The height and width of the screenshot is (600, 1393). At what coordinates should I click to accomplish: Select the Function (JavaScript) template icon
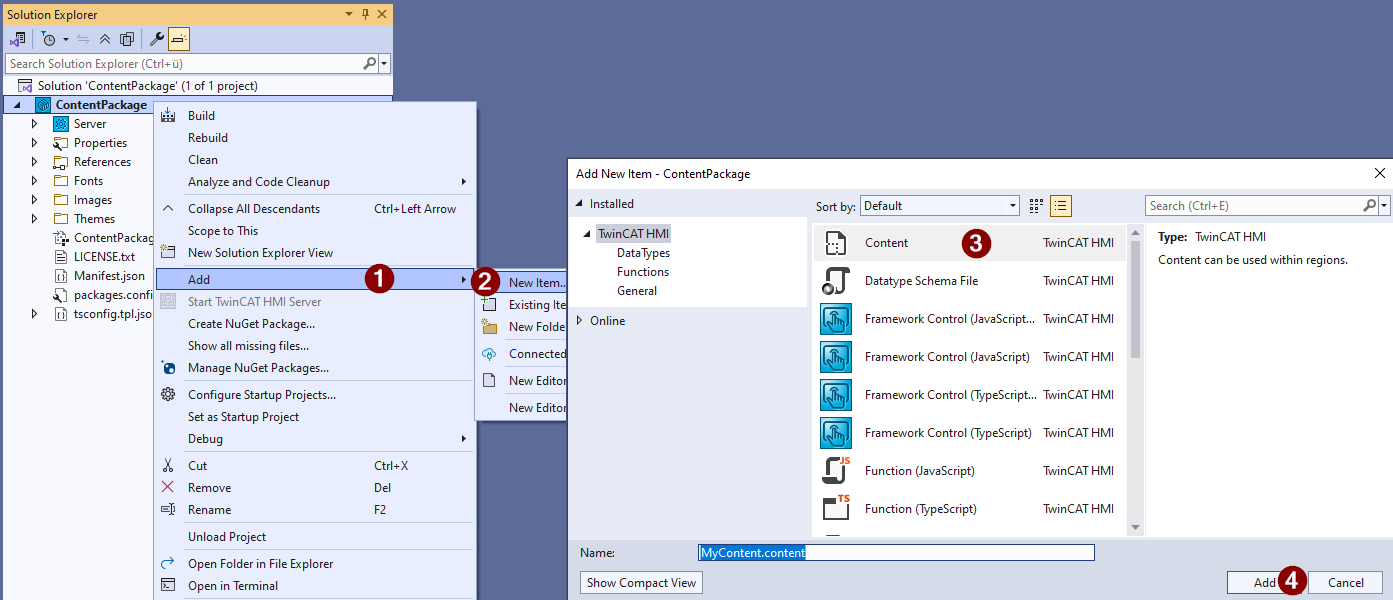point(835,471)
